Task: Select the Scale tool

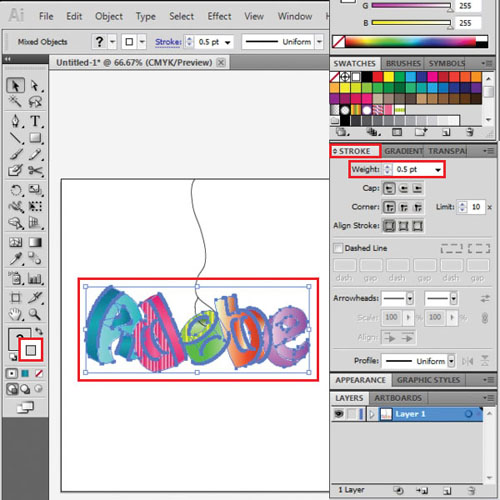Action: (x=35, y=190)
